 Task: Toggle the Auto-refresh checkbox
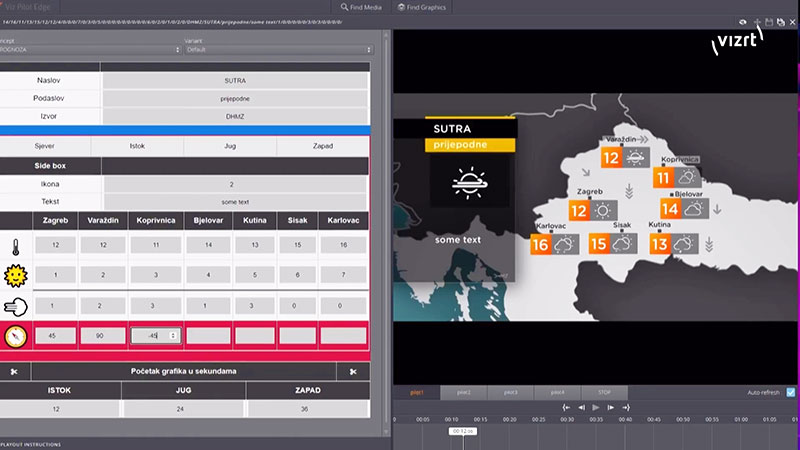click(x=791, y=392)
